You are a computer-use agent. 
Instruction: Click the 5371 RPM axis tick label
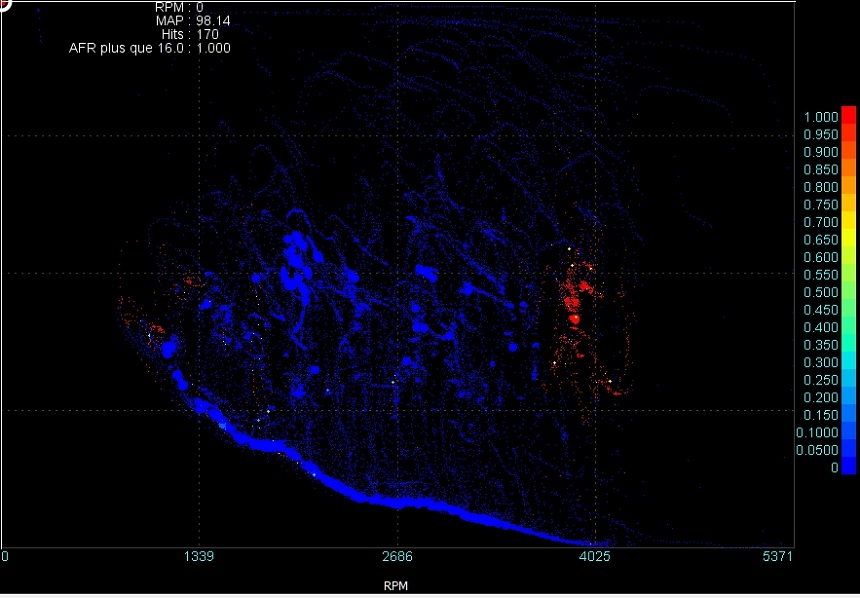point(776,556)
